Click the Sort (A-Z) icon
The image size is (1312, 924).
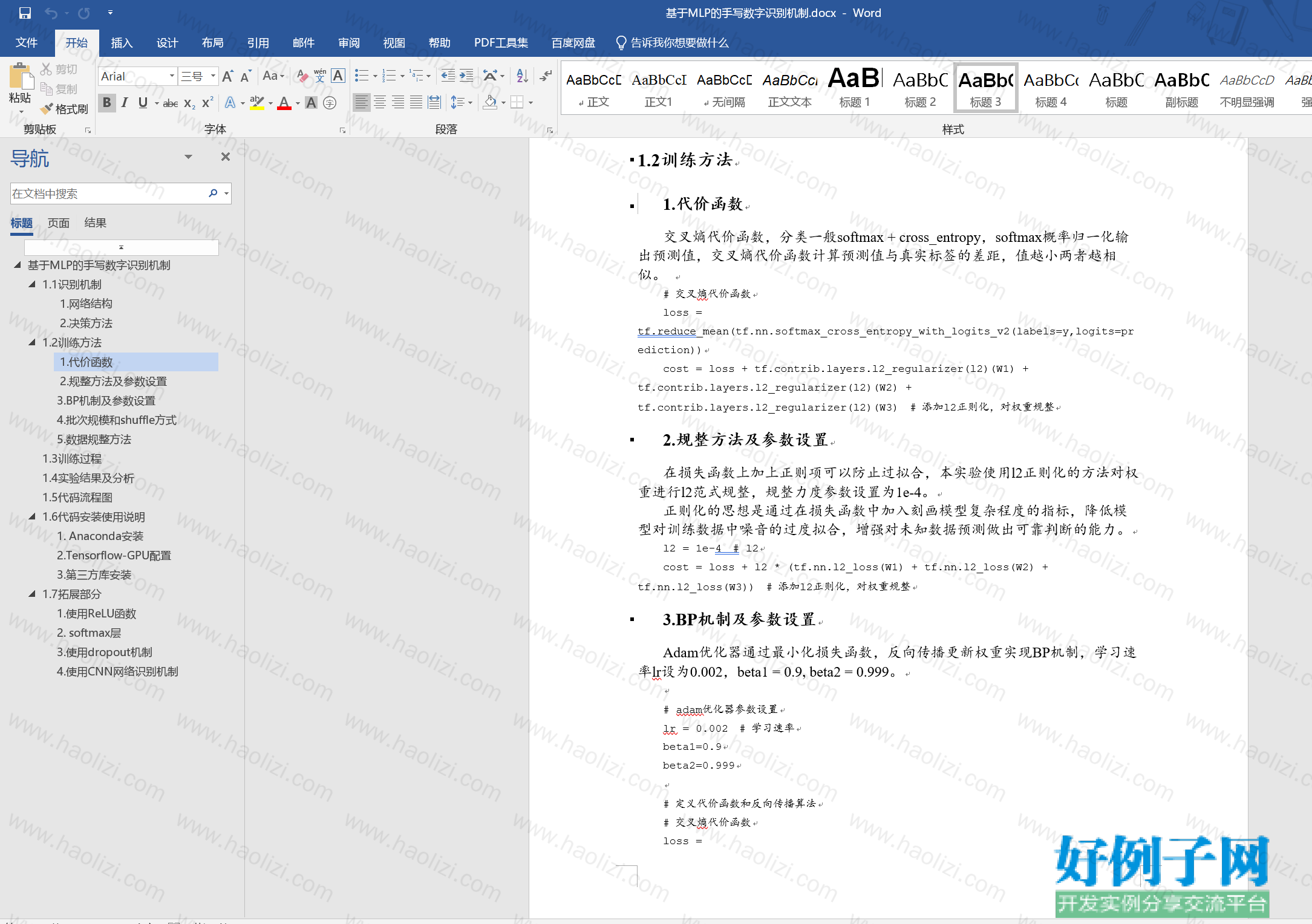tap(523, 76)
